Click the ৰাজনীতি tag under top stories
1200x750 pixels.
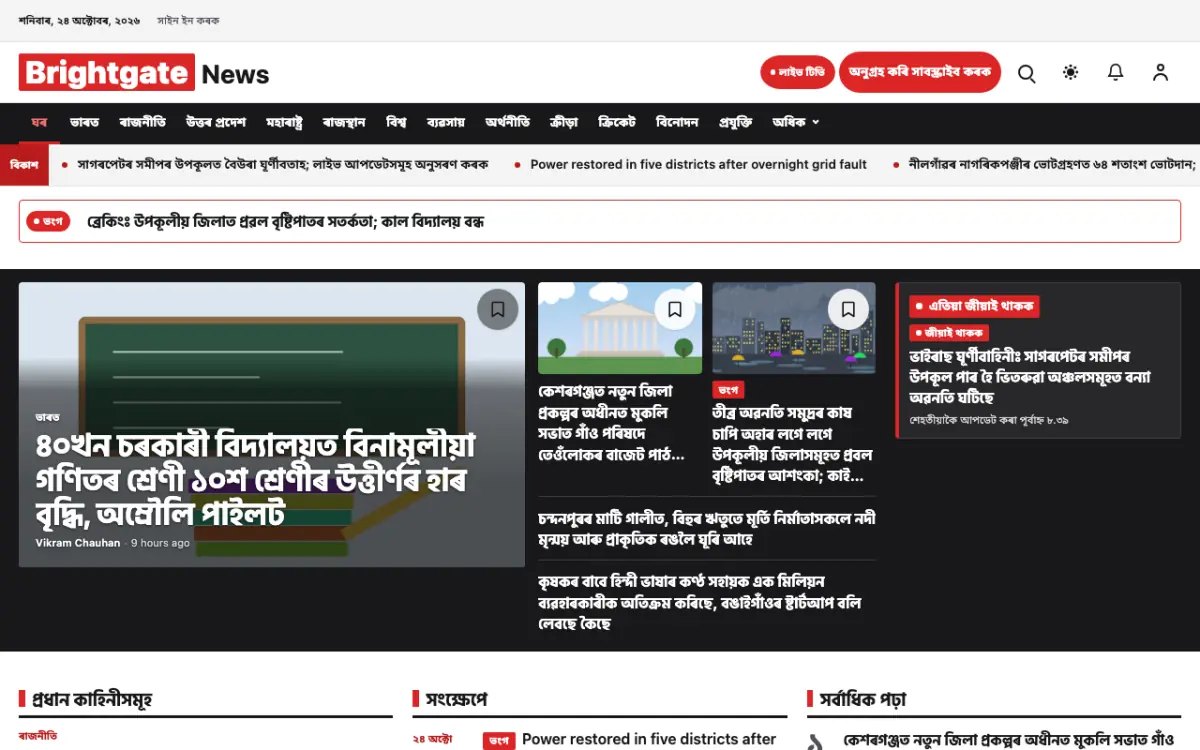(x=38, y=735)
